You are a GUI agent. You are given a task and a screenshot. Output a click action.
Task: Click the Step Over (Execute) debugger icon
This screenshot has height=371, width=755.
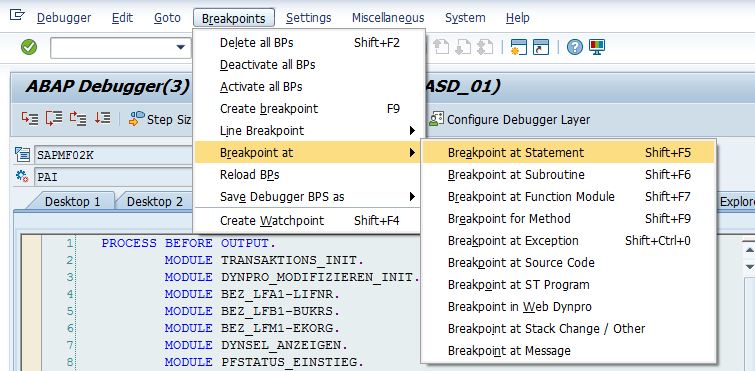coord(54,118)
